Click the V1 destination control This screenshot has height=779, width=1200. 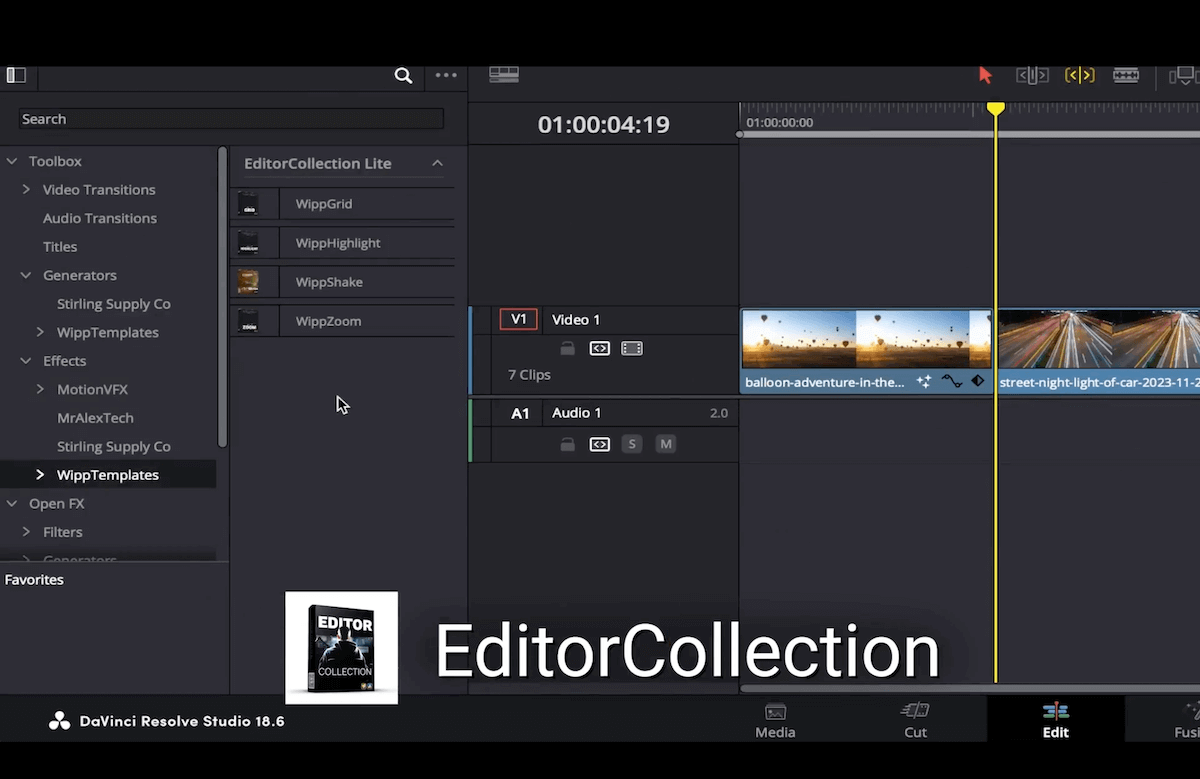coord(519,320)
